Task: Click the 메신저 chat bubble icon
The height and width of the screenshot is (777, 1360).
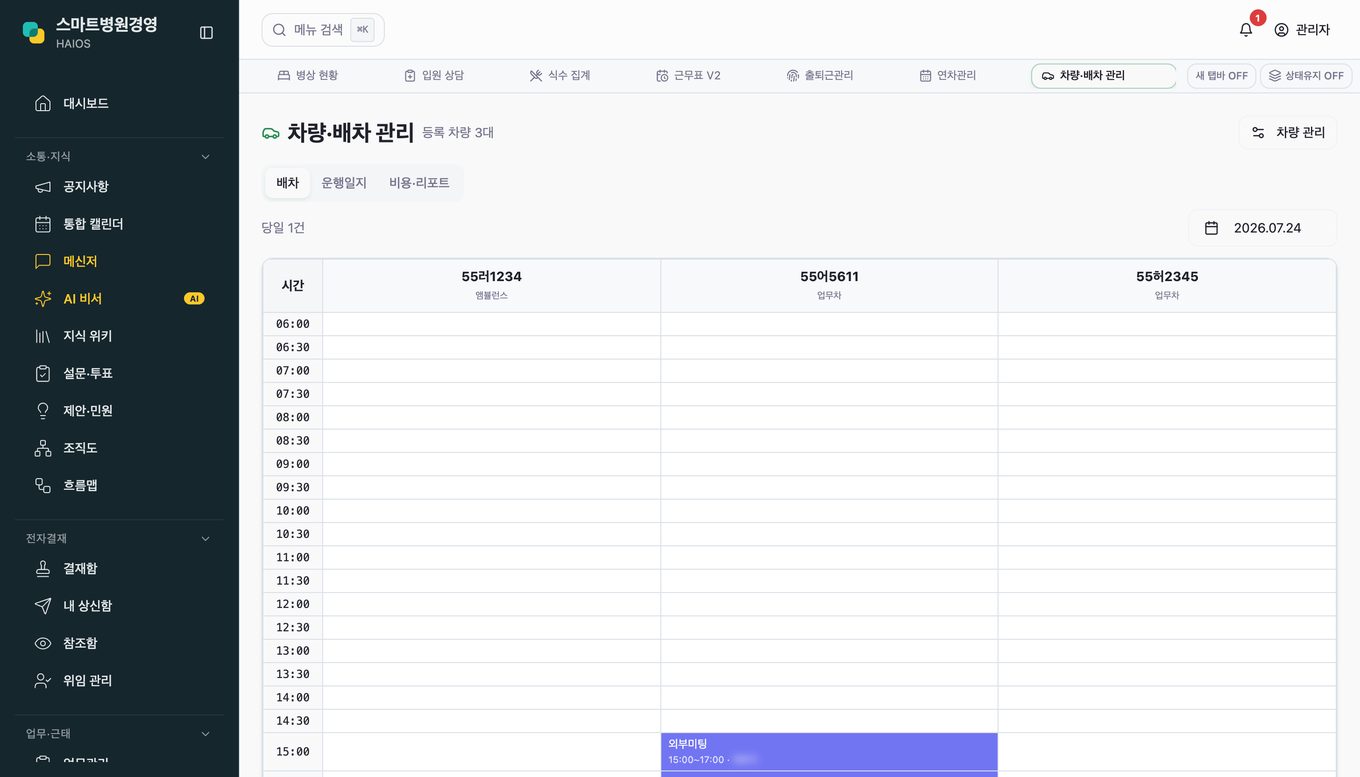Action: [x=43, y=261]
